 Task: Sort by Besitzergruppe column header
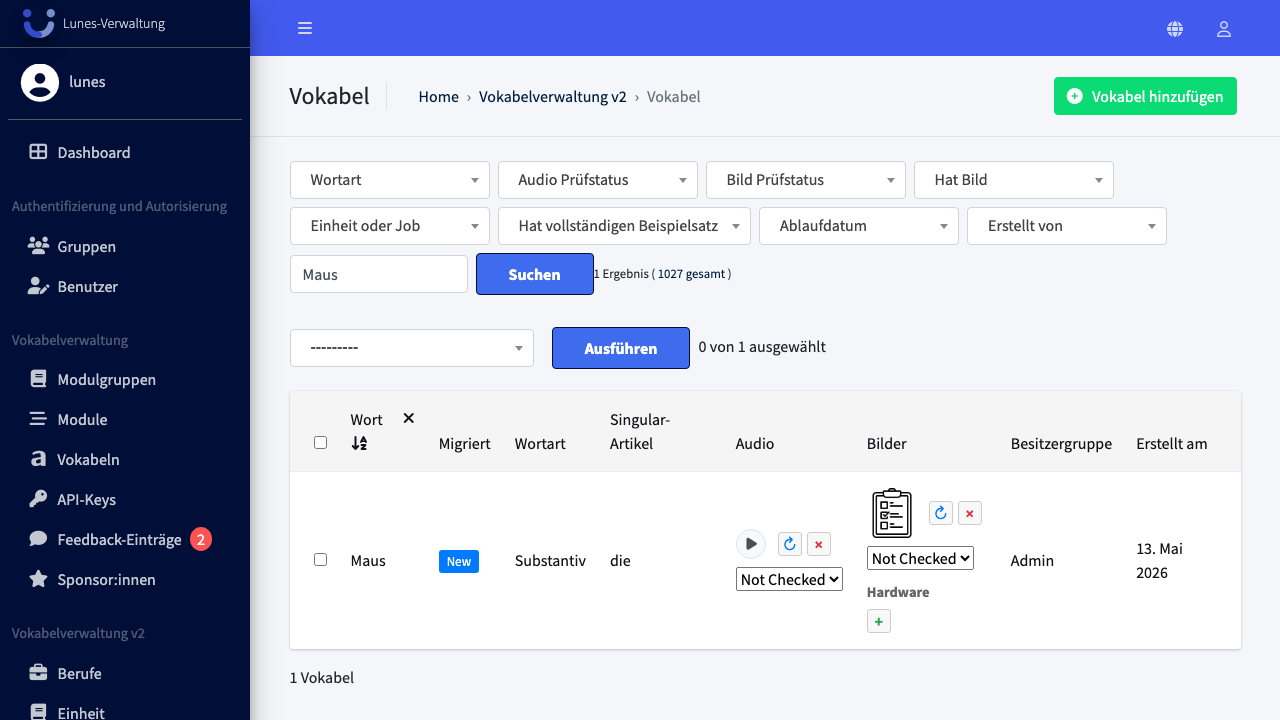[x=1061, y=443]
